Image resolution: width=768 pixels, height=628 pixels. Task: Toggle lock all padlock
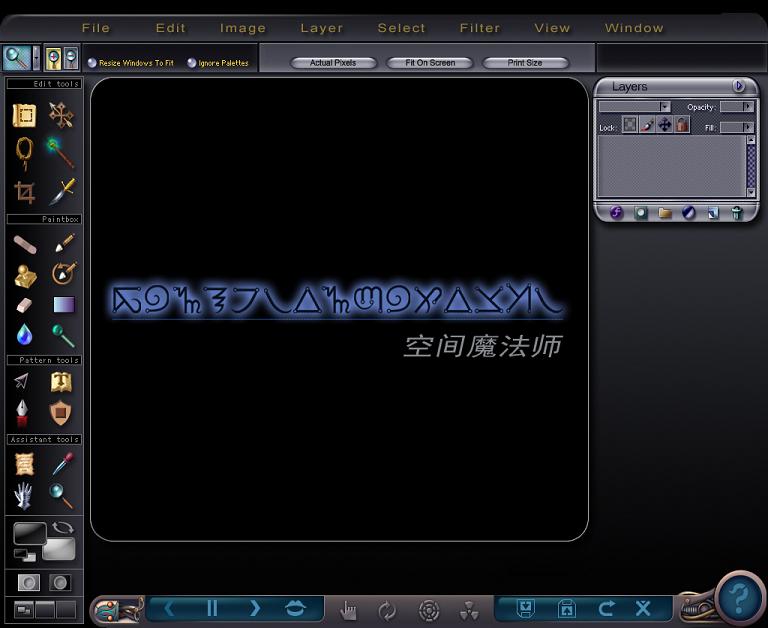(682, 124)
